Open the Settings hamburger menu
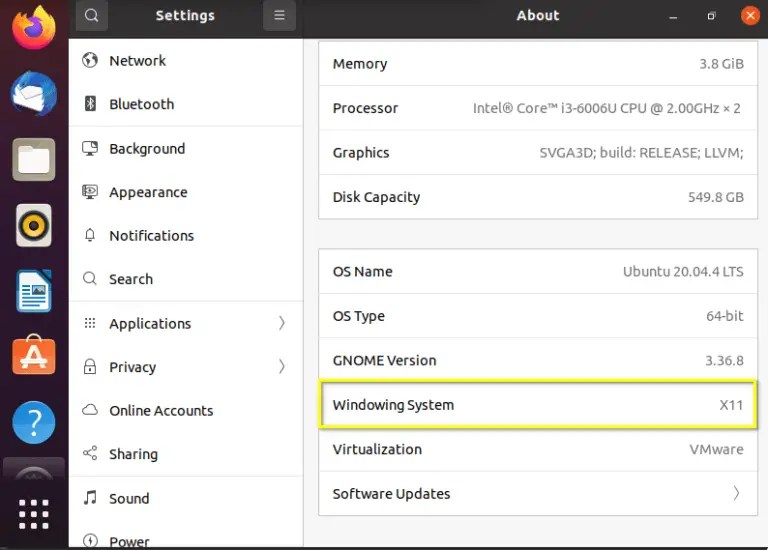Viewport: 768px width, 550px height. (279, 16)
